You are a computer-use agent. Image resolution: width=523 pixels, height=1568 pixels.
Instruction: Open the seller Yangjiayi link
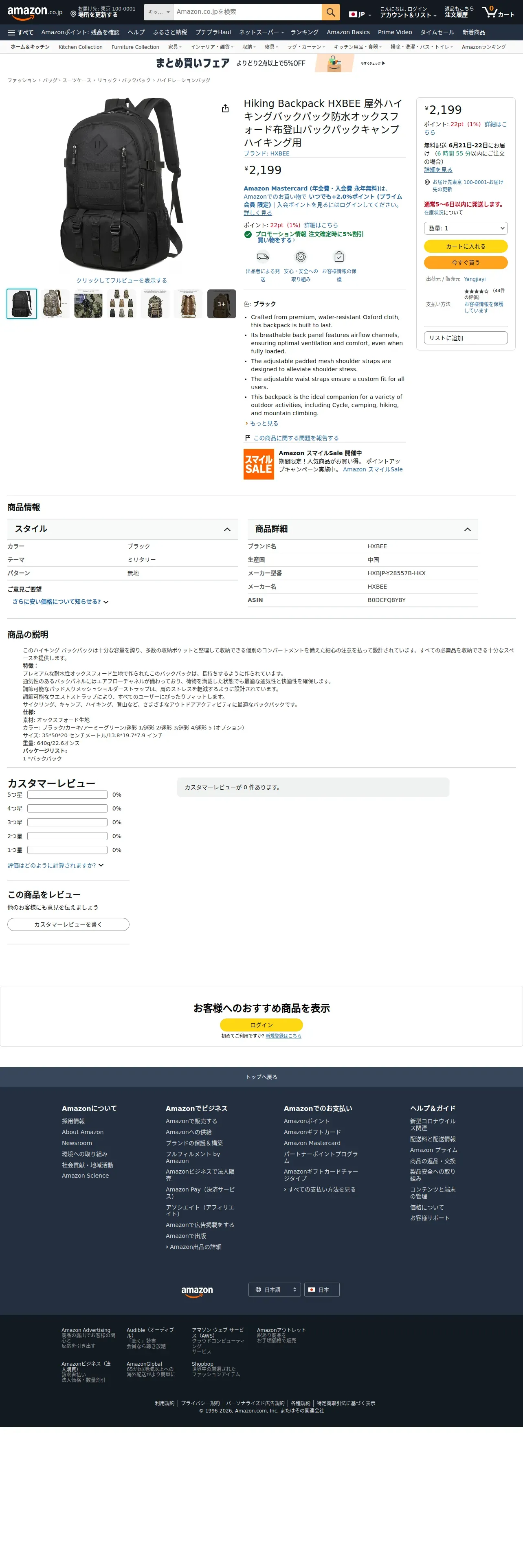(475, 279)
